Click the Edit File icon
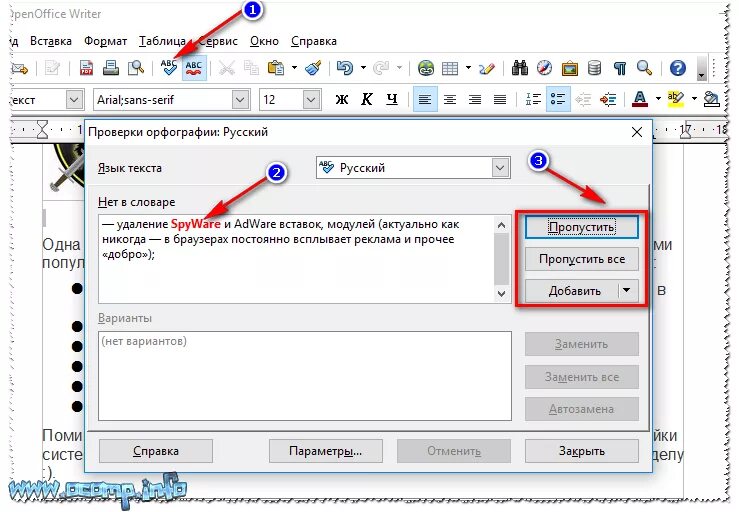Viewport: 739px width, 512px height. coord(52,68)
